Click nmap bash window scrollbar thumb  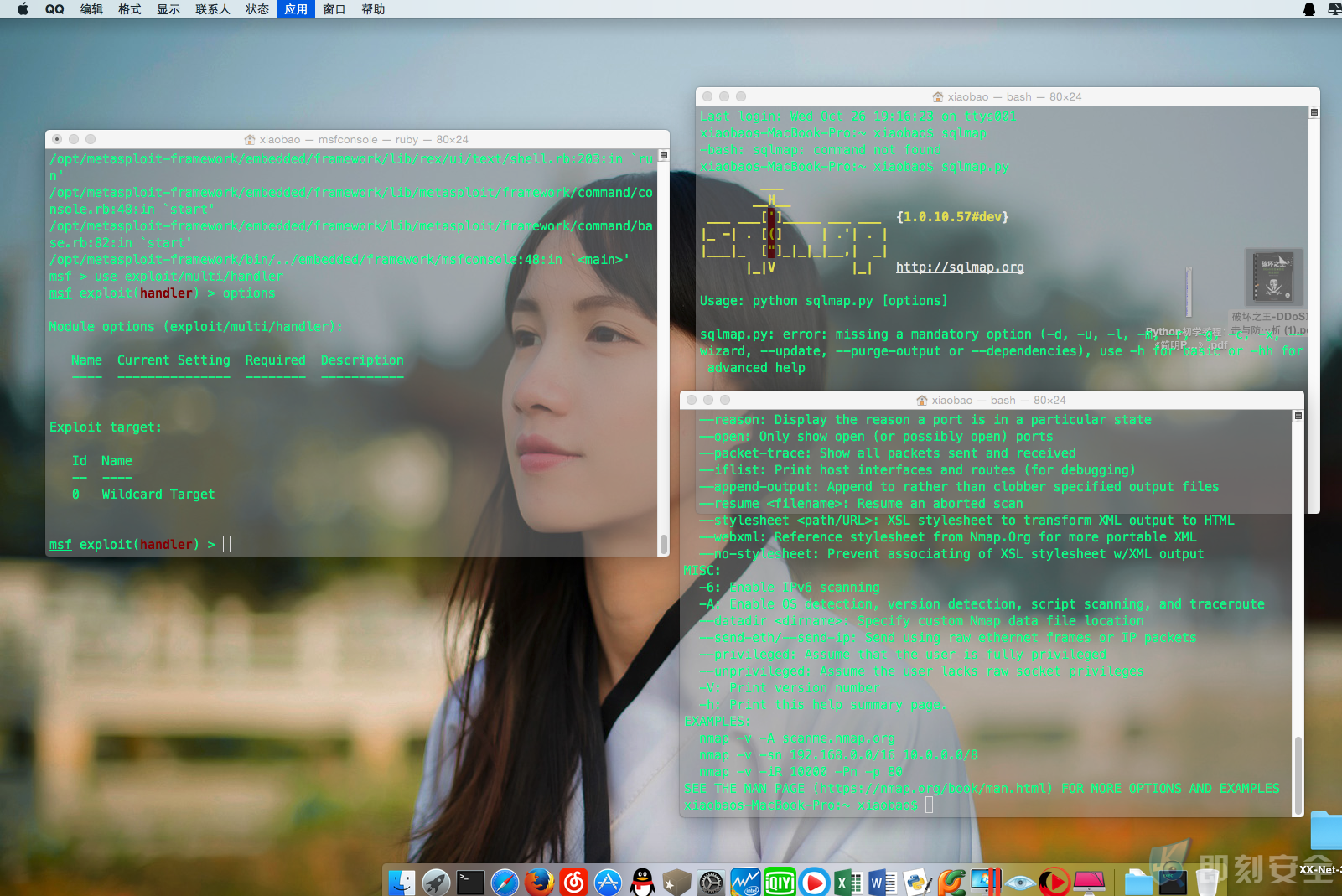pos(1298,775)
